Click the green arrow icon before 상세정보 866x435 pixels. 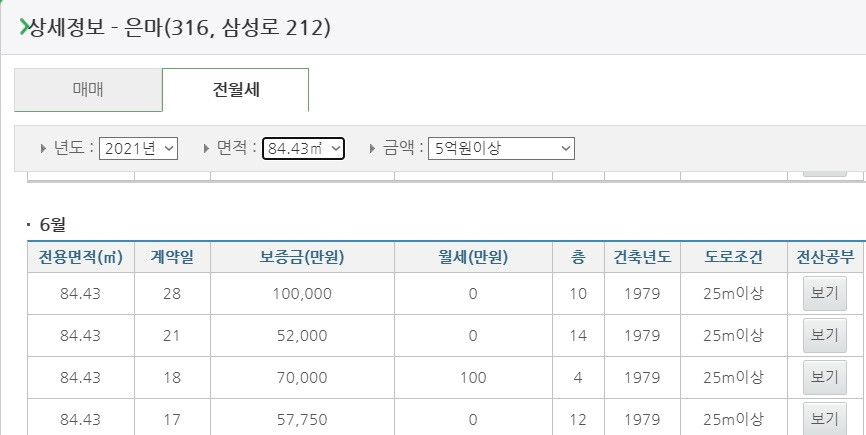coord(23,26)
